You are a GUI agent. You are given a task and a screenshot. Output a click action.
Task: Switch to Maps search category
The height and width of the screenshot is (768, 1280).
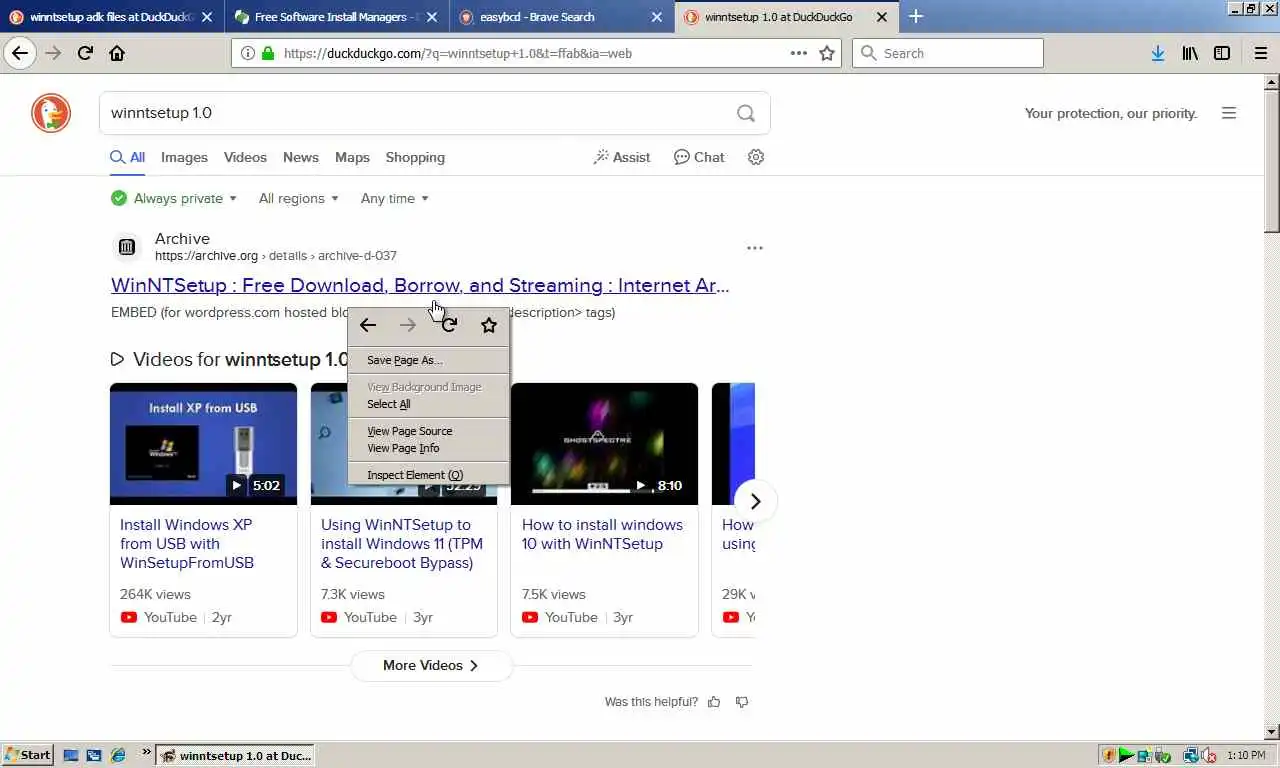click(x=352, y=157)
